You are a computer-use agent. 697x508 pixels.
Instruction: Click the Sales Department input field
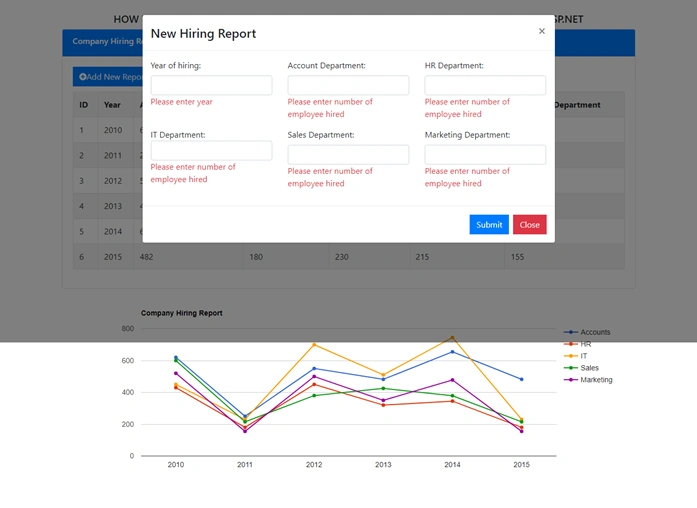point(348,155)
